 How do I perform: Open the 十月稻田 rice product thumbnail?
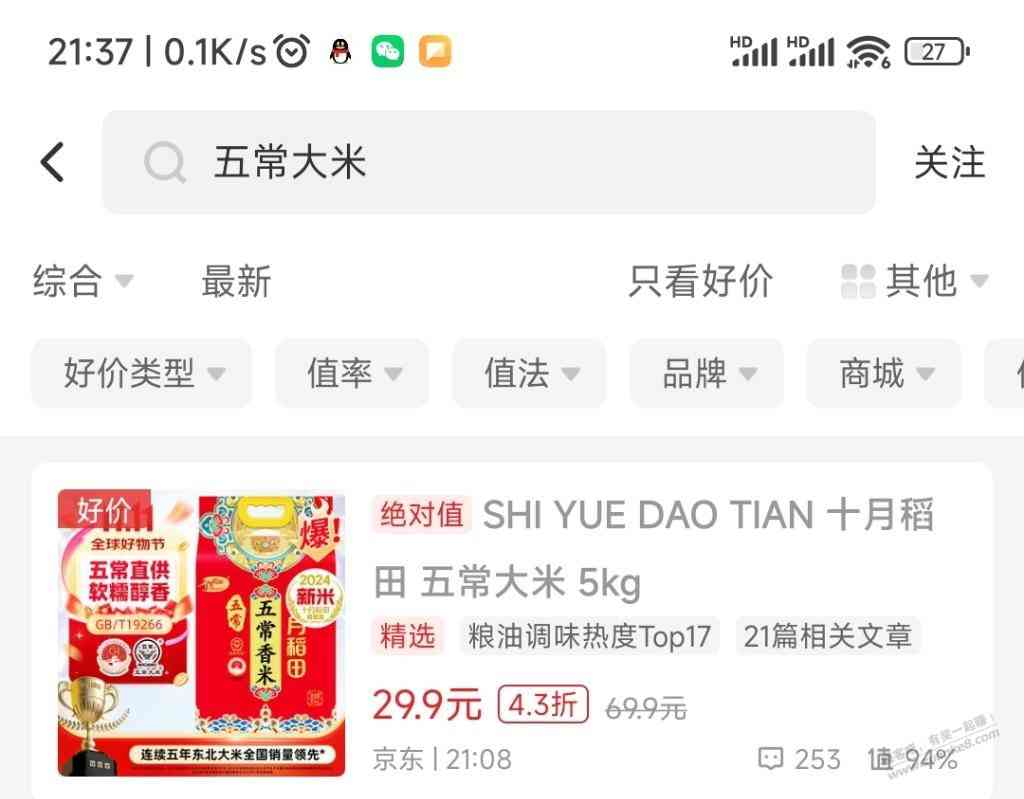tap(201, 632)
